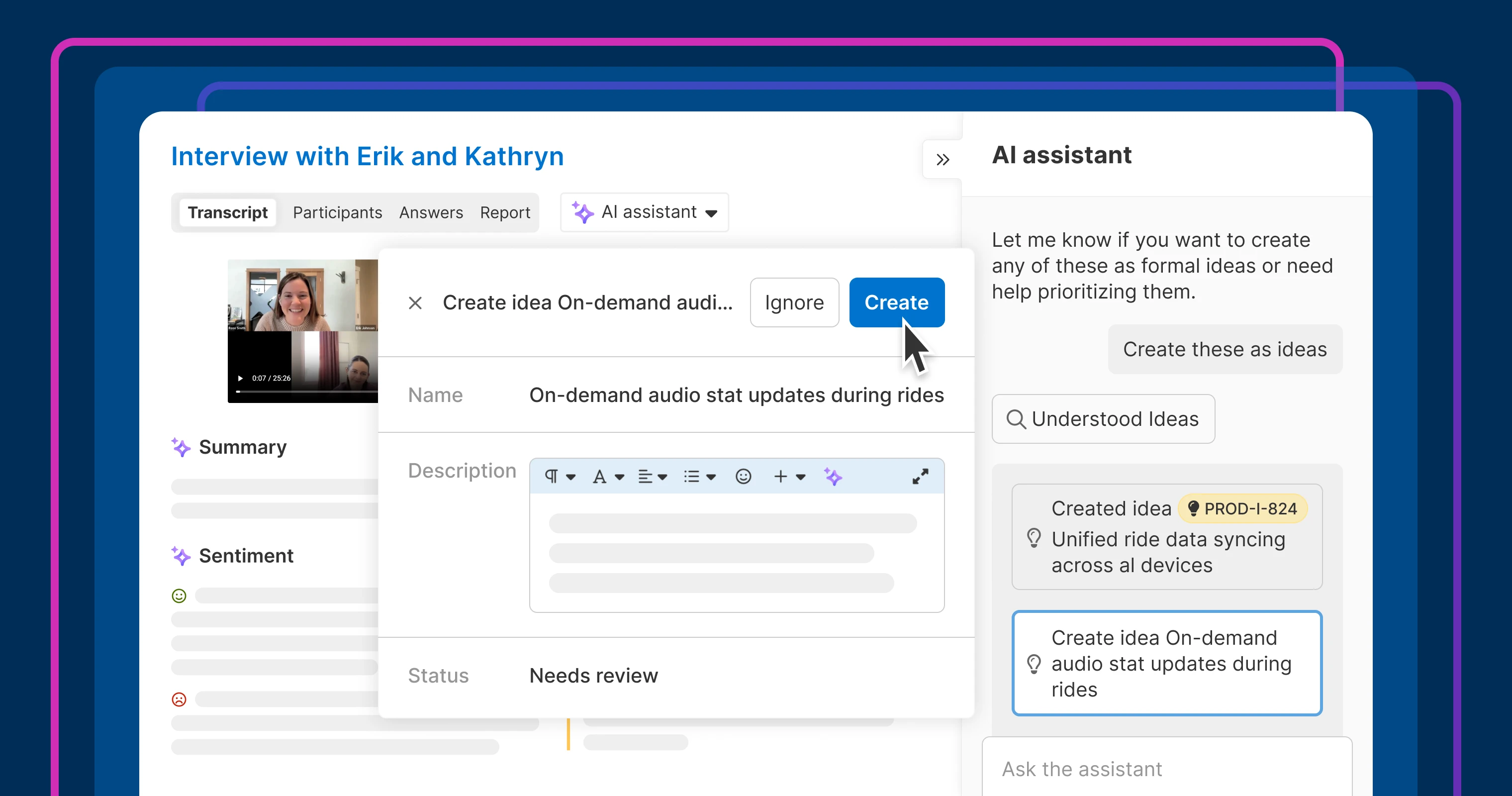The height and width of the screenshot is (796, 1512).
Task: Play the interview video
Action: coord(240,378)
